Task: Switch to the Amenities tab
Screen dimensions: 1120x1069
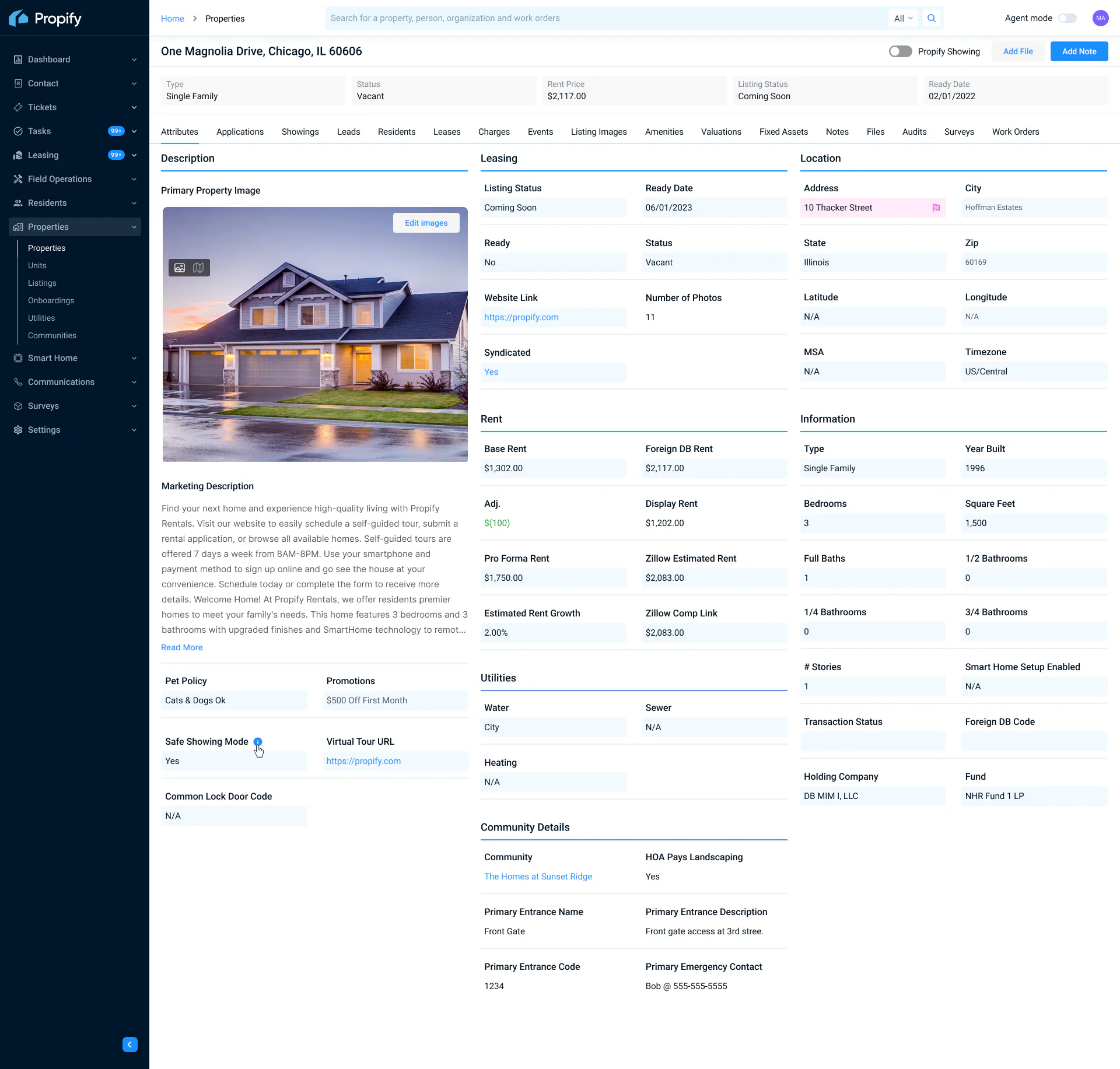Action: click(664, 132)
